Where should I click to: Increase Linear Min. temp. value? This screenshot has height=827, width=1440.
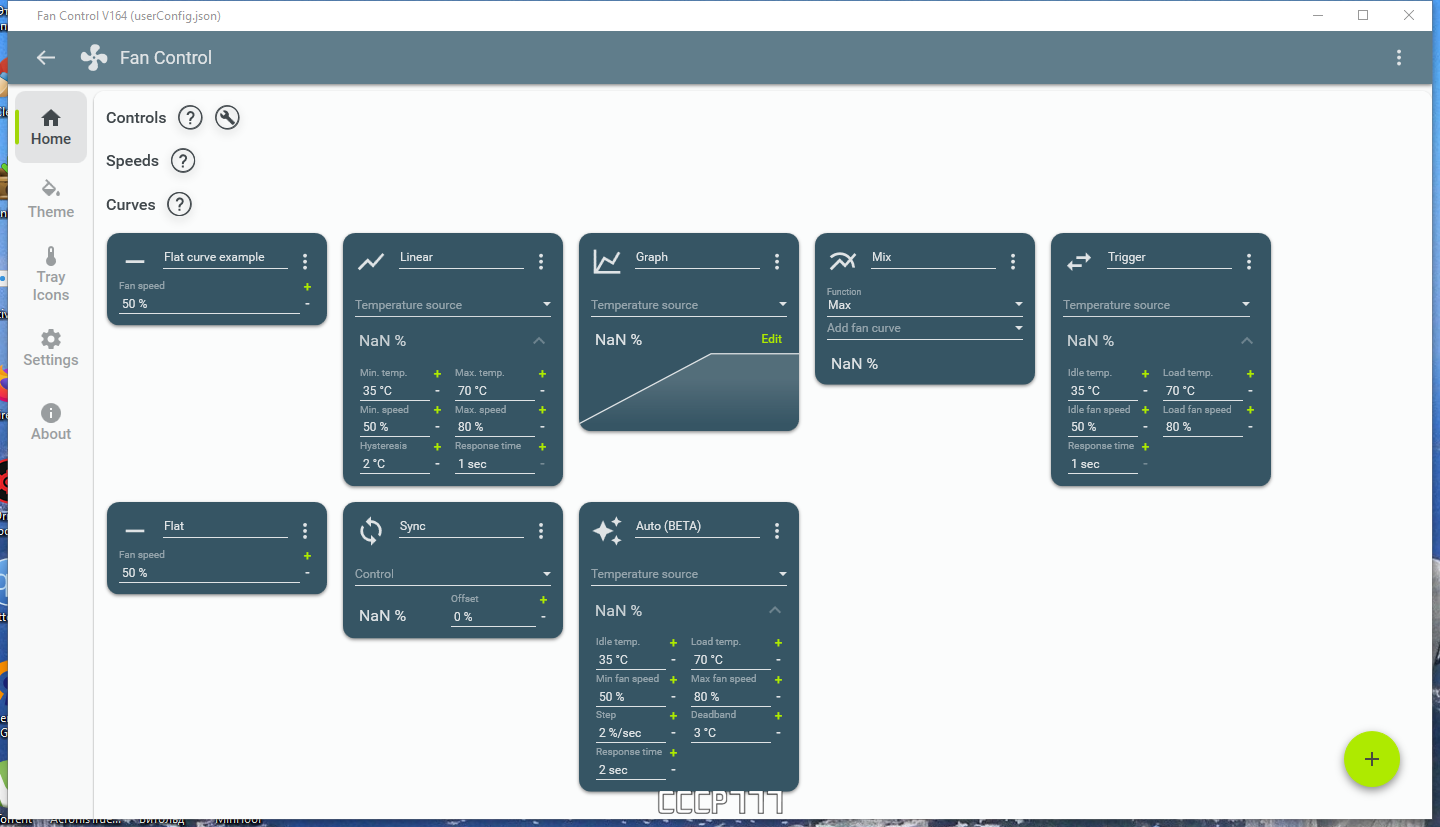click(x=437, y=373)
